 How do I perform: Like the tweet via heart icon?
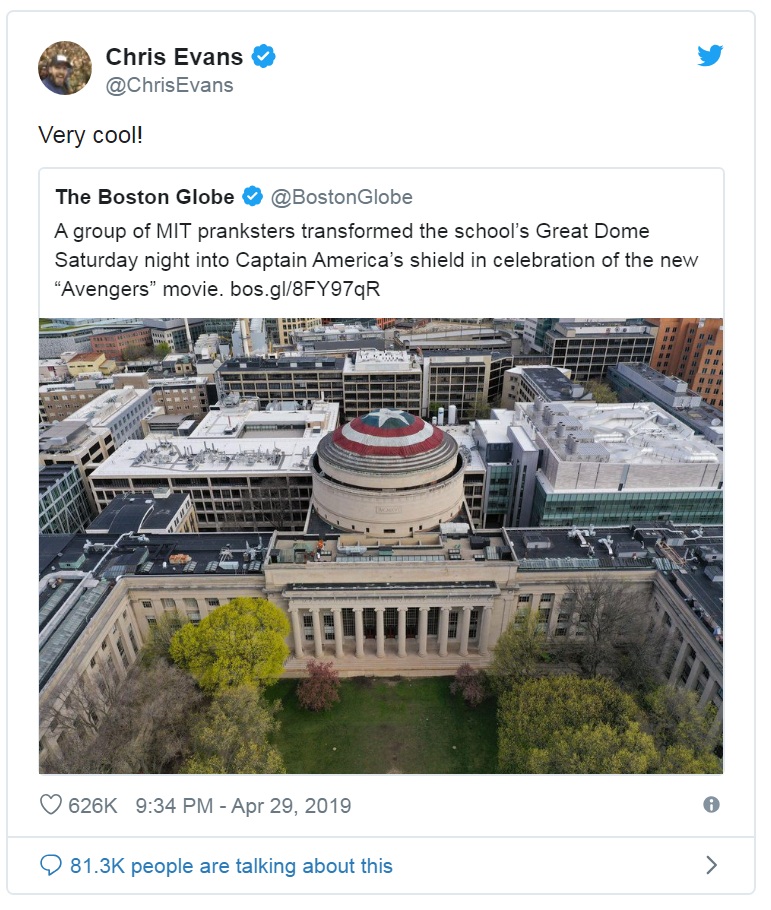[x=51, y=804]
